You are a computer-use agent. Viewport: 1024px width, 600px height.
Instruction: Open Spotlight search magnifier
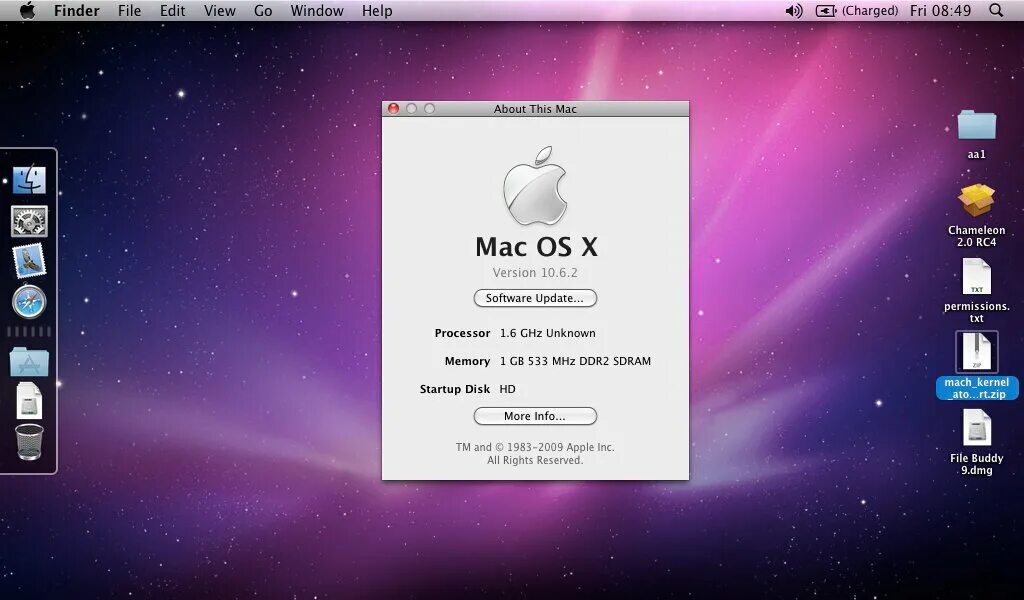pos(996,10)
